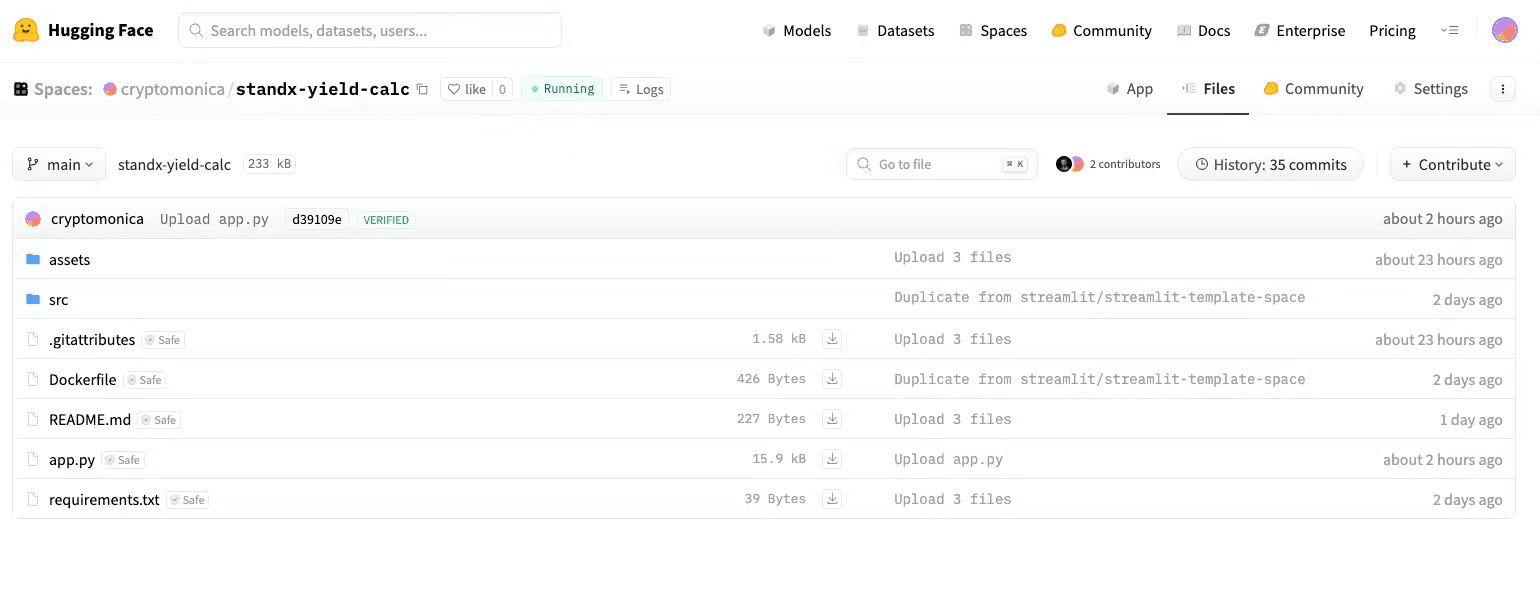The height and width of the screenshot is (600, 1540).
Task: Switch to the Files tab
Action: (x=1208, y=89)
